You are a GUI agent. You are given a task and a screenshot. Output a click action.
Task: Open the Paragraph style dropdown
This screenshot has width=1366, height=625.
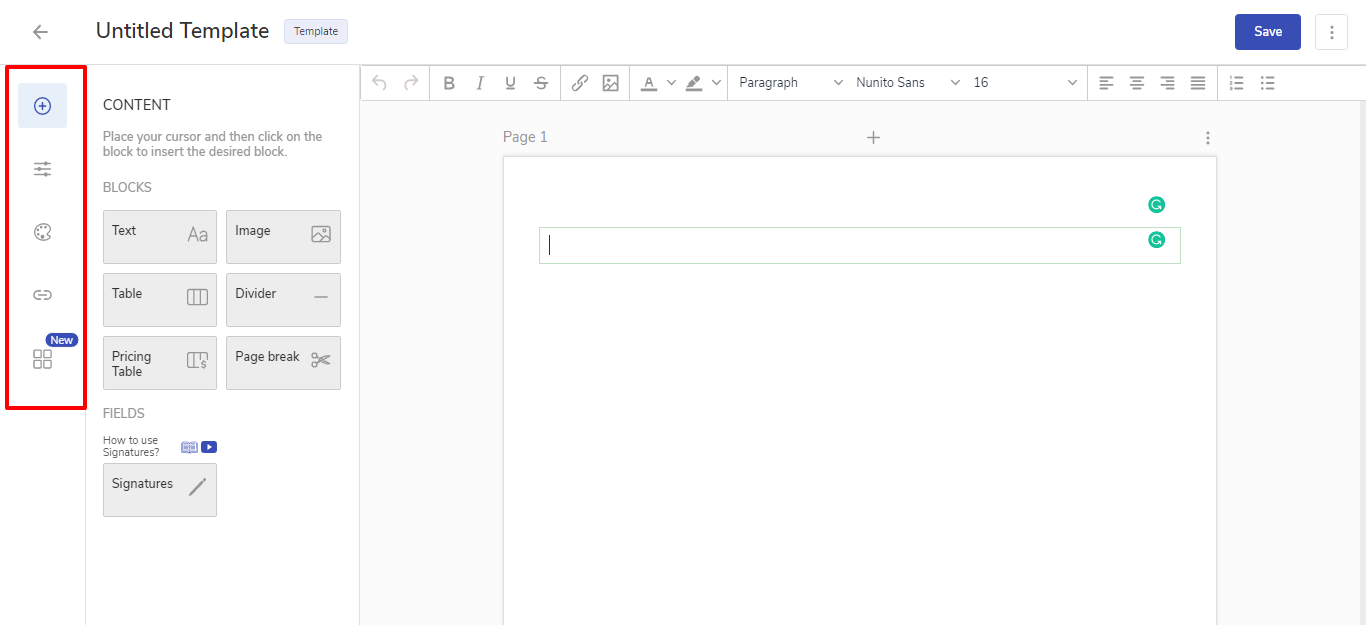(x=790, y=83)
